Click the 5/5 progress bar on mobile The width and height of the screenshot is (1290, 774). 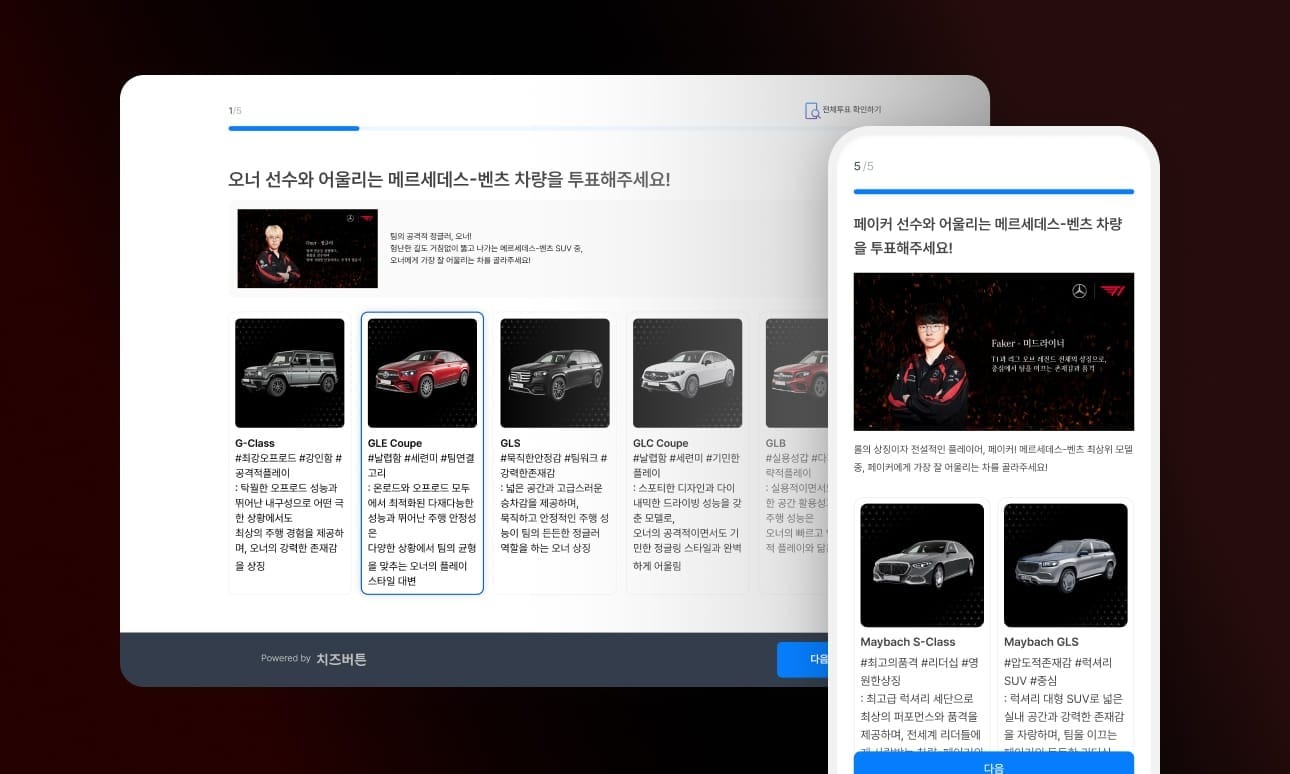pyautogui.click(x=994, y=190)
